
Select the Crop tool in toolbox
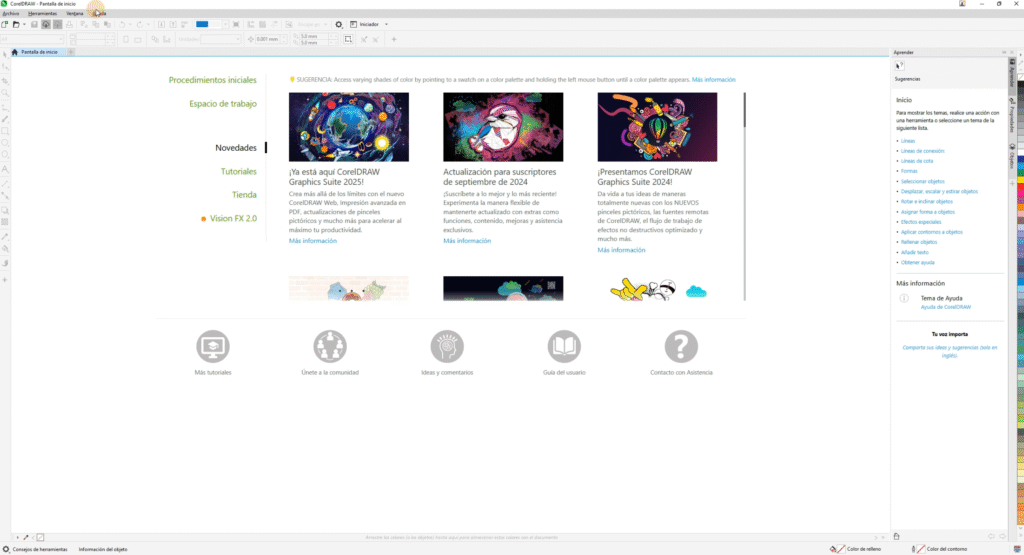(x=5, y=81)
